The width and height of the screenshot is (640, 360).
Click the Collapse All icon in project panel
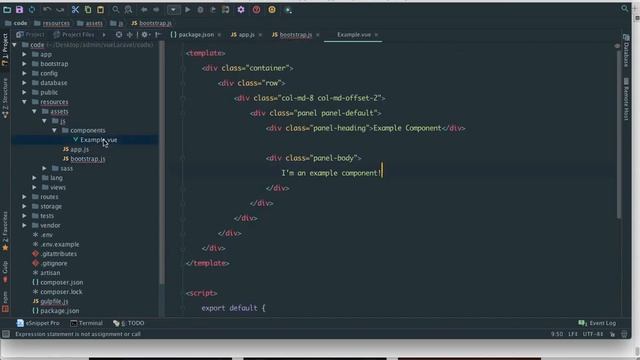[x=130, y=35]
